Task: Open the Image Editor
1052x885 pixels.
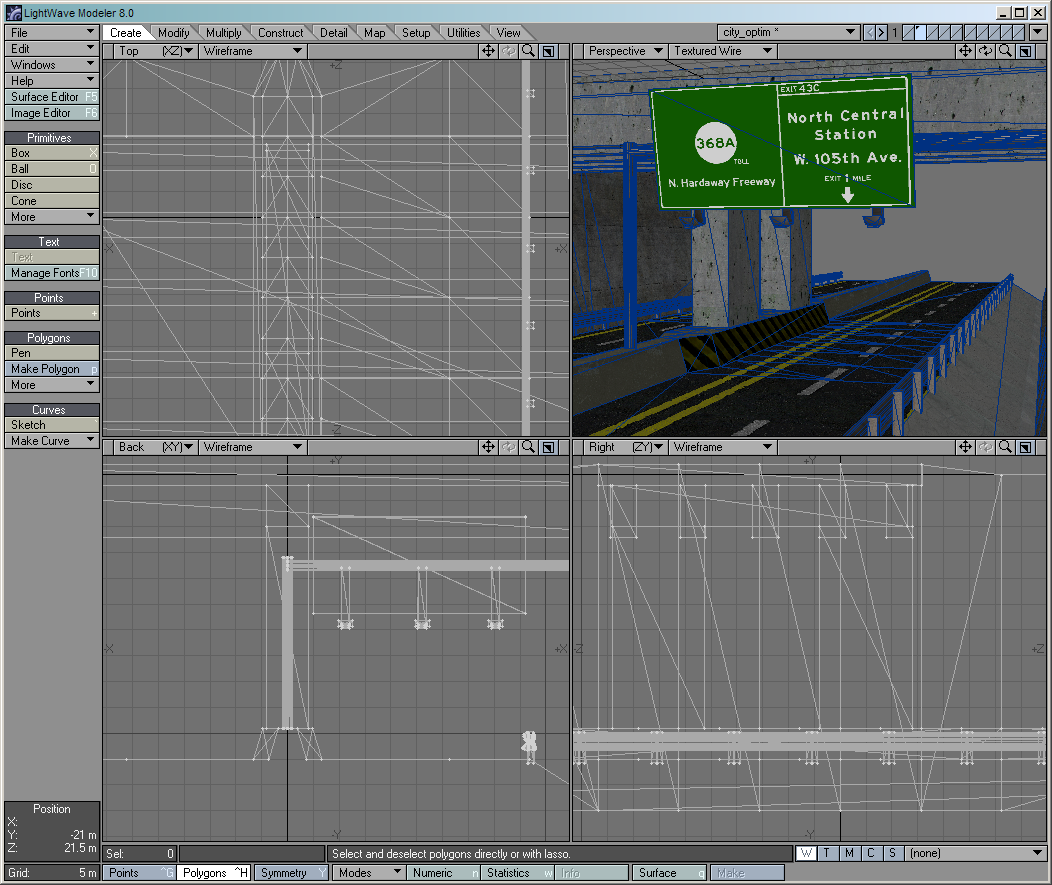Action: [52, 113]
